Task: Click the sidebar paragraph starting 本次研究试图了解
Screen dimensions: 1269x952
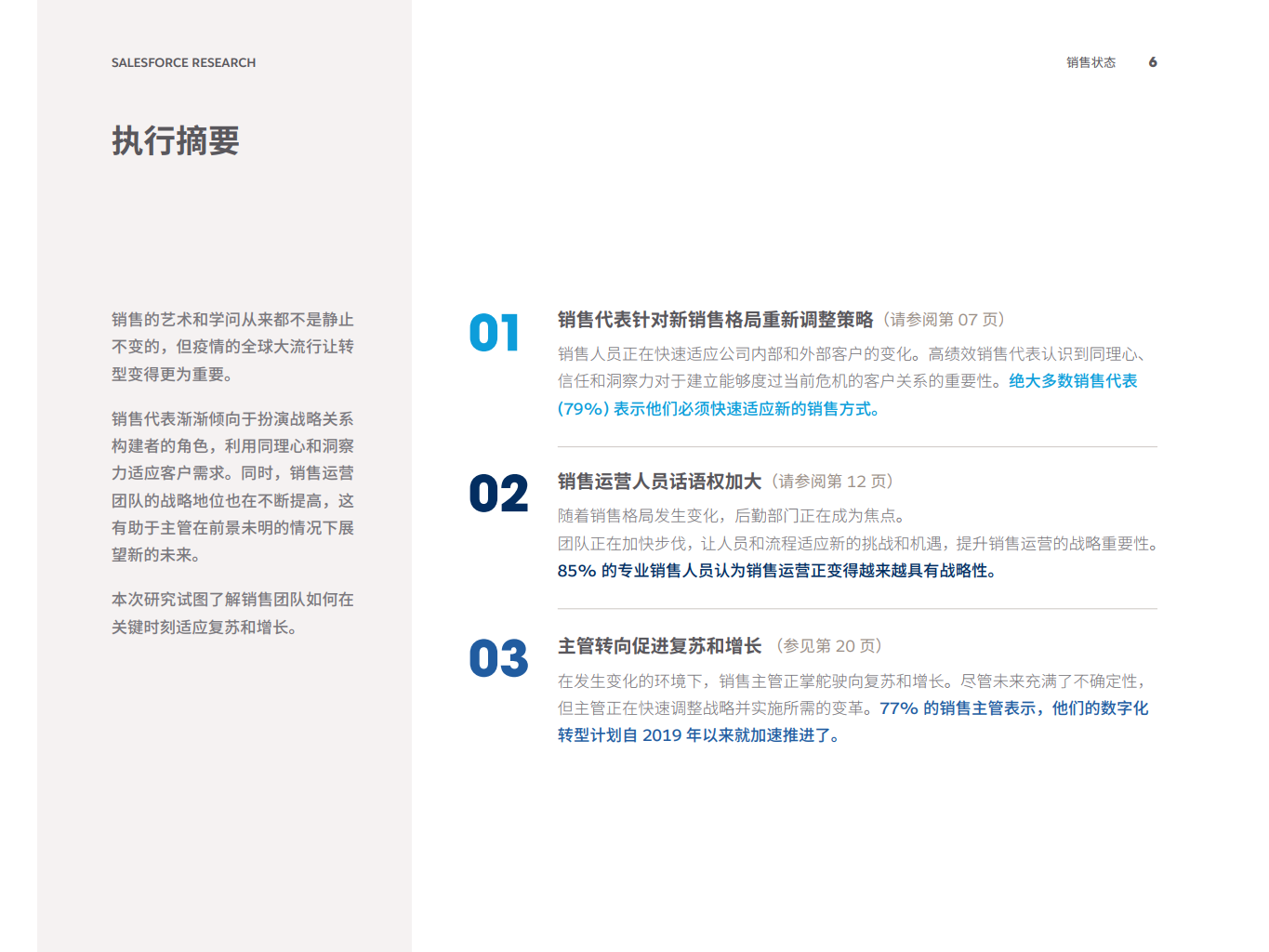Action: tap(232, 614)
